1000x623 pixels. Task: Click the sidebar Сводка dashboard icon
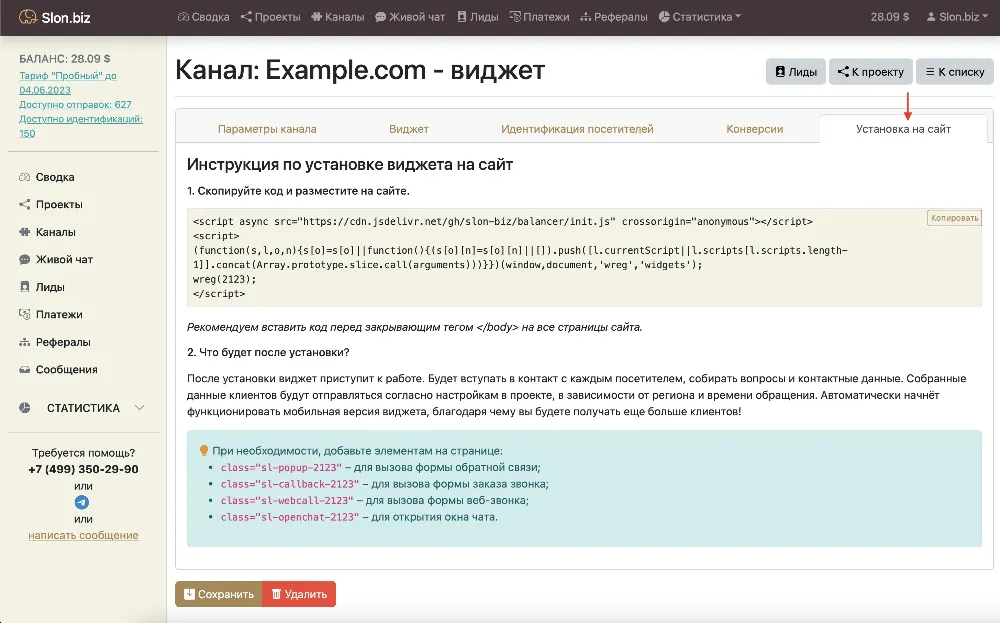pyautogui.click(x=24, y=177)
